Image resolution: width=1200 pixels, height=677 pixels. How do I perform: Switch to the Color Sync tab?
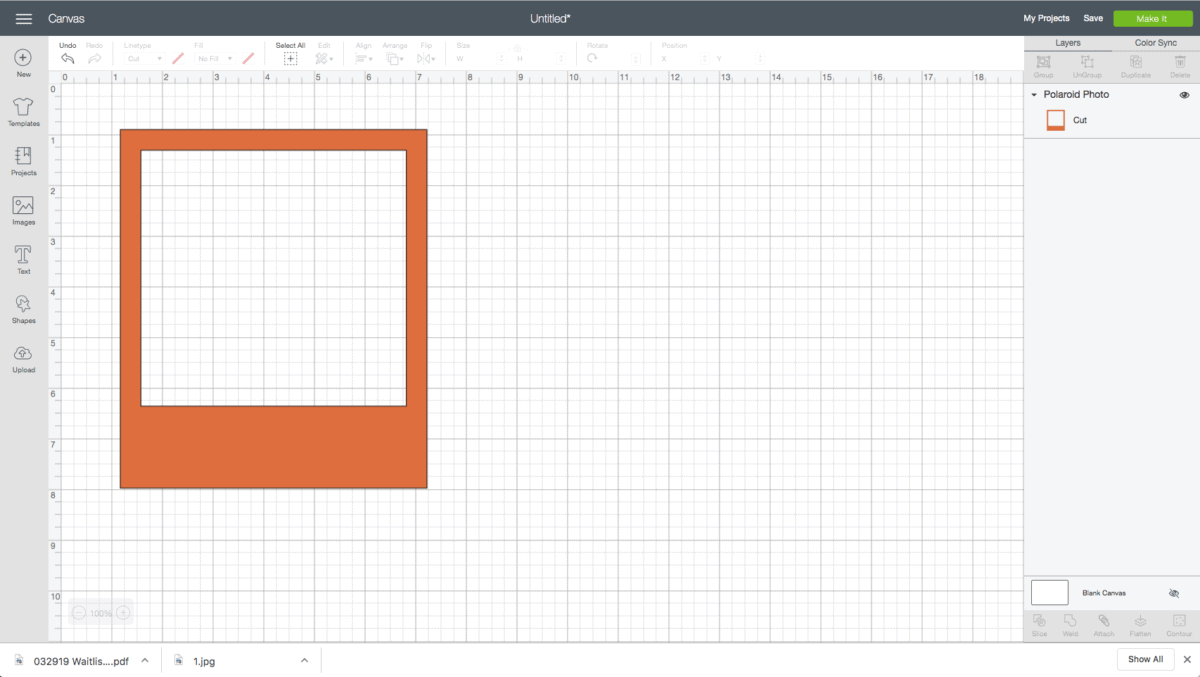1155,43
